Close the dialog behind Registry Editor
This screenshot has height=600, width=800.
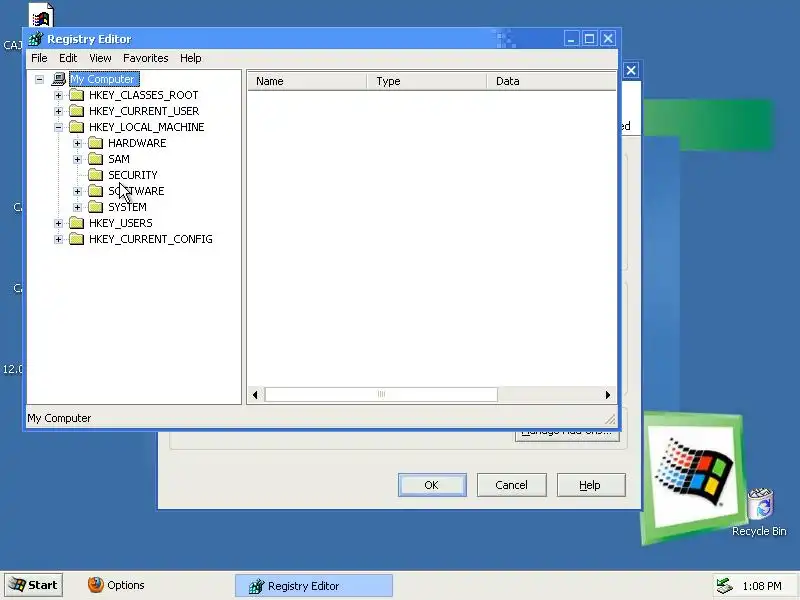click(631, 70)
